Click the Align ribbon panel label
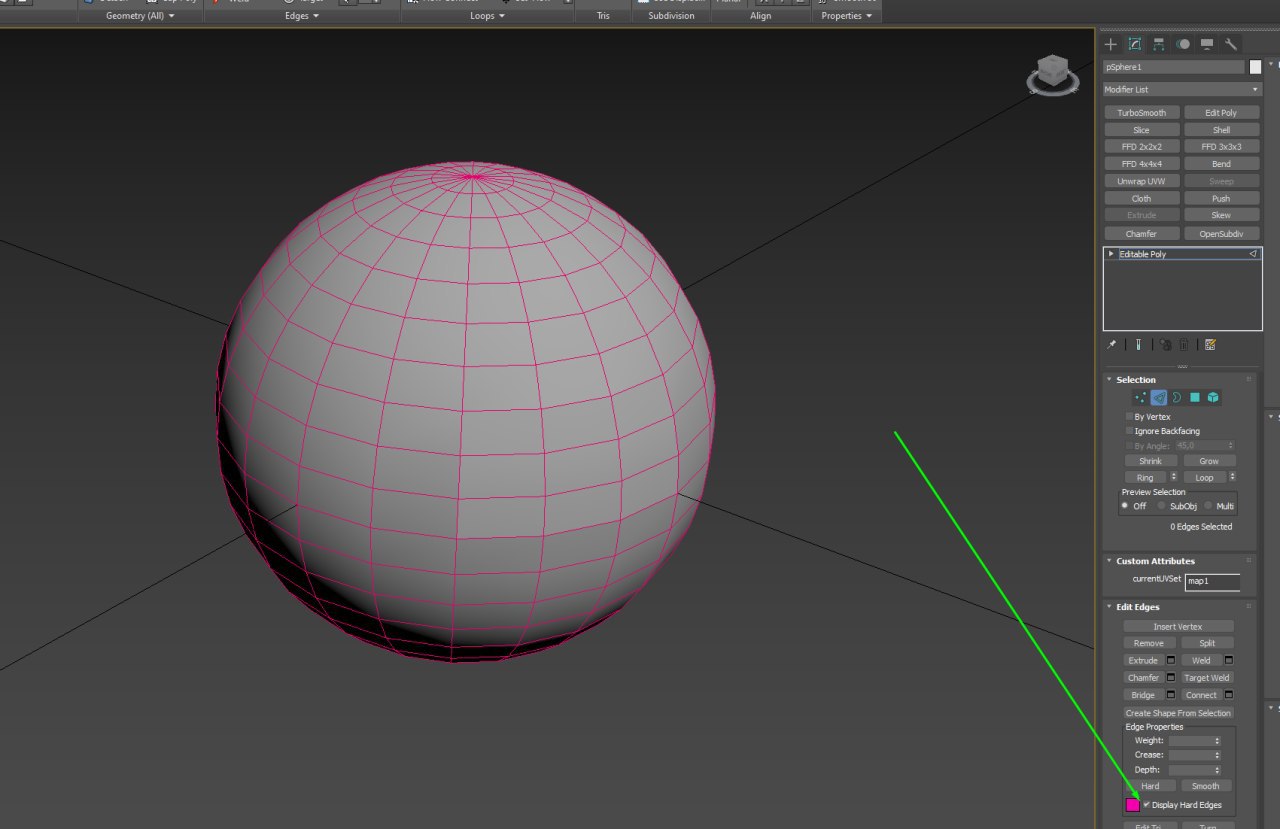This screenshot has width=1280, height=829. tap(761, 16)
